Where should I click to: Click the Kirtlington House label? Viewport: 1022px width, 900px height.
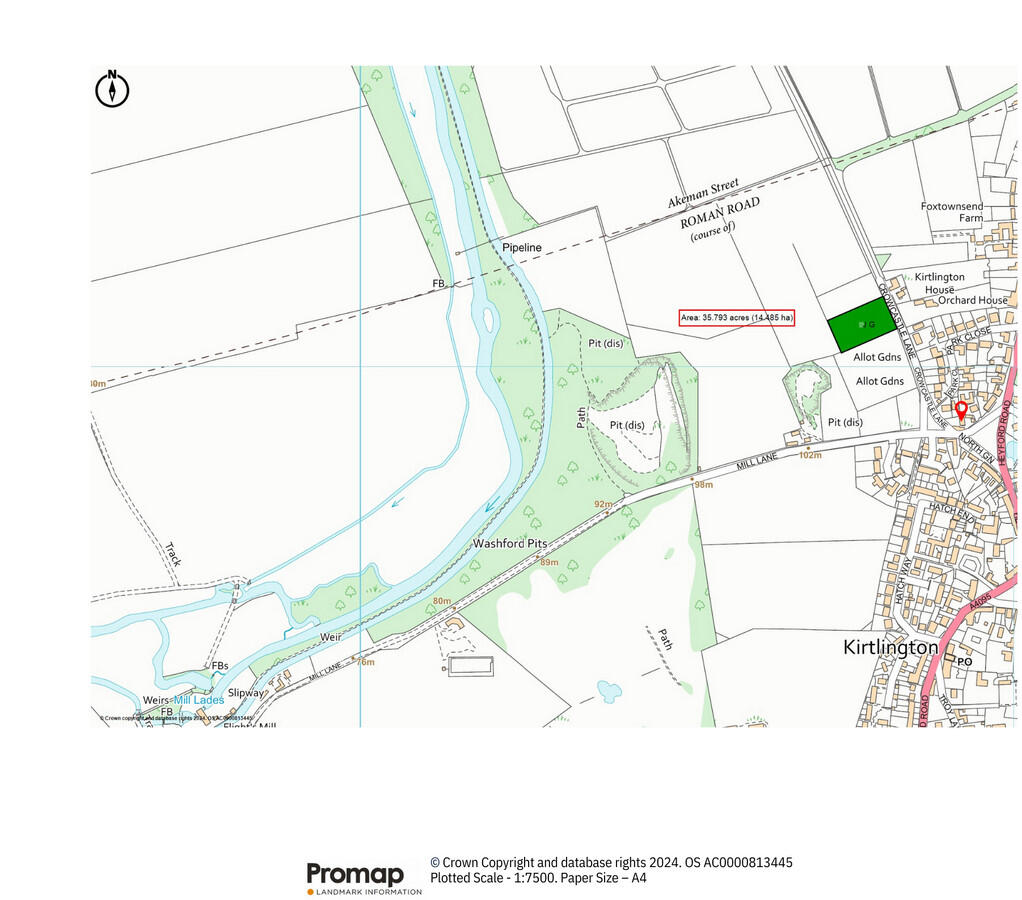[x=939, y=283]
